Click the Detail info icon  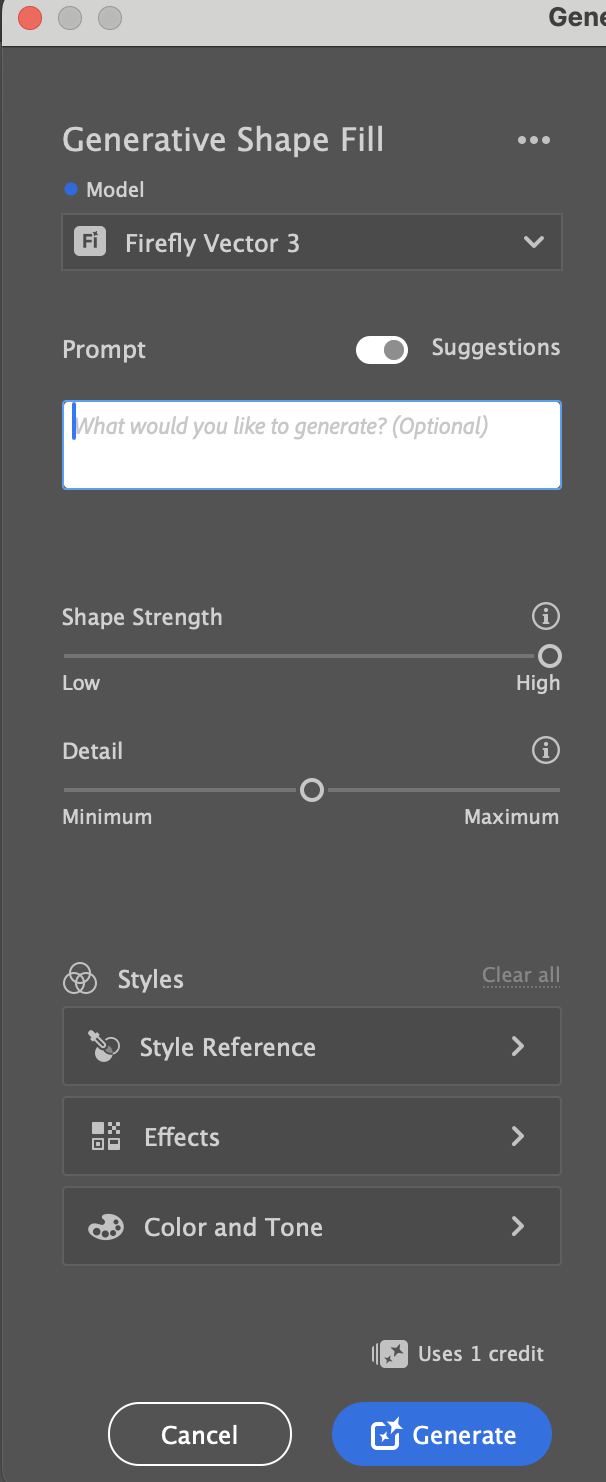click(546, 750)
